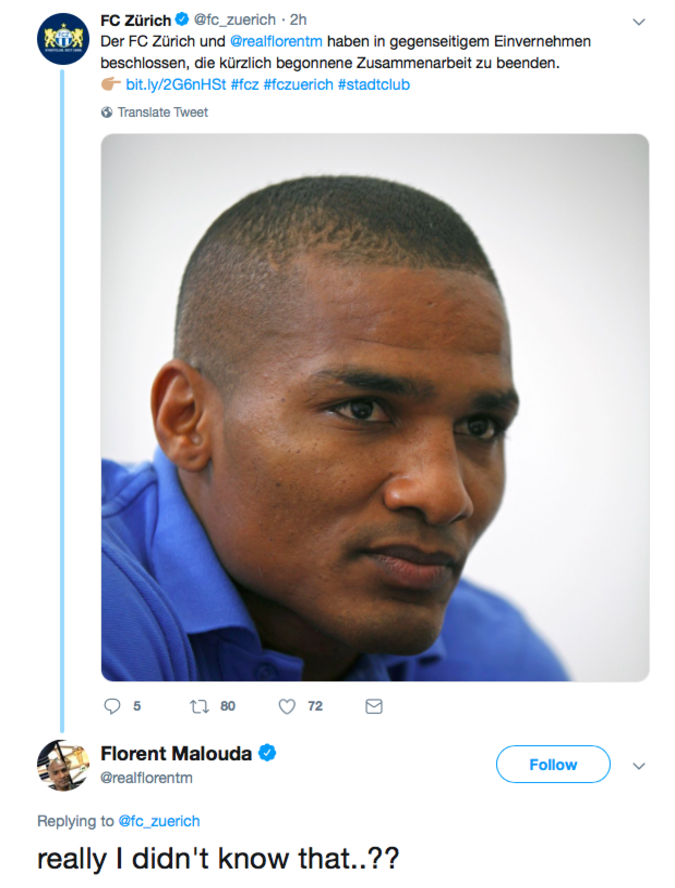
Task: Click the #fcz hashtag
Action: pyautogui.click(x=246, y=84)
